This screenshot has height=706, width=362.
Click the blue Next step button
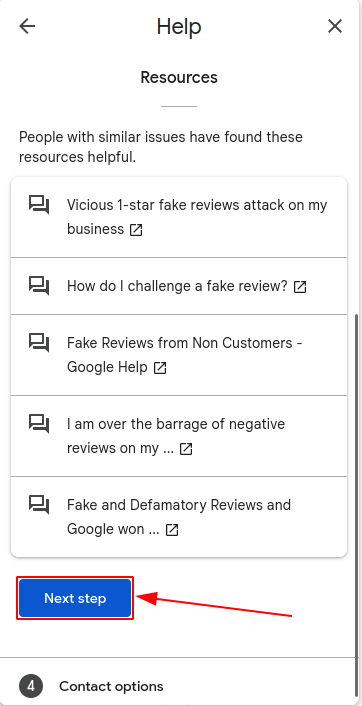[x=75, y=598]
